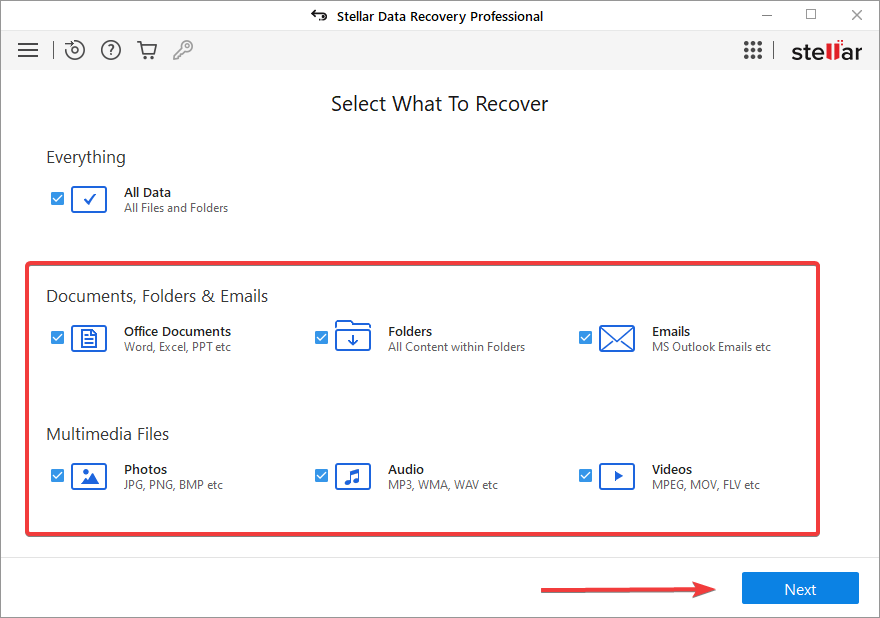Click the Photos picture icon
Image resolution: width=880 pixels, height=618 pixels.
coord(89,477)
